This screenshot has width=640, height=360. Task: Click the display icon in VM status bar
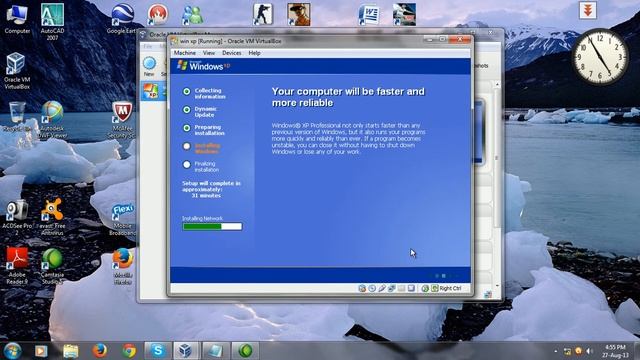click(411, 288)
